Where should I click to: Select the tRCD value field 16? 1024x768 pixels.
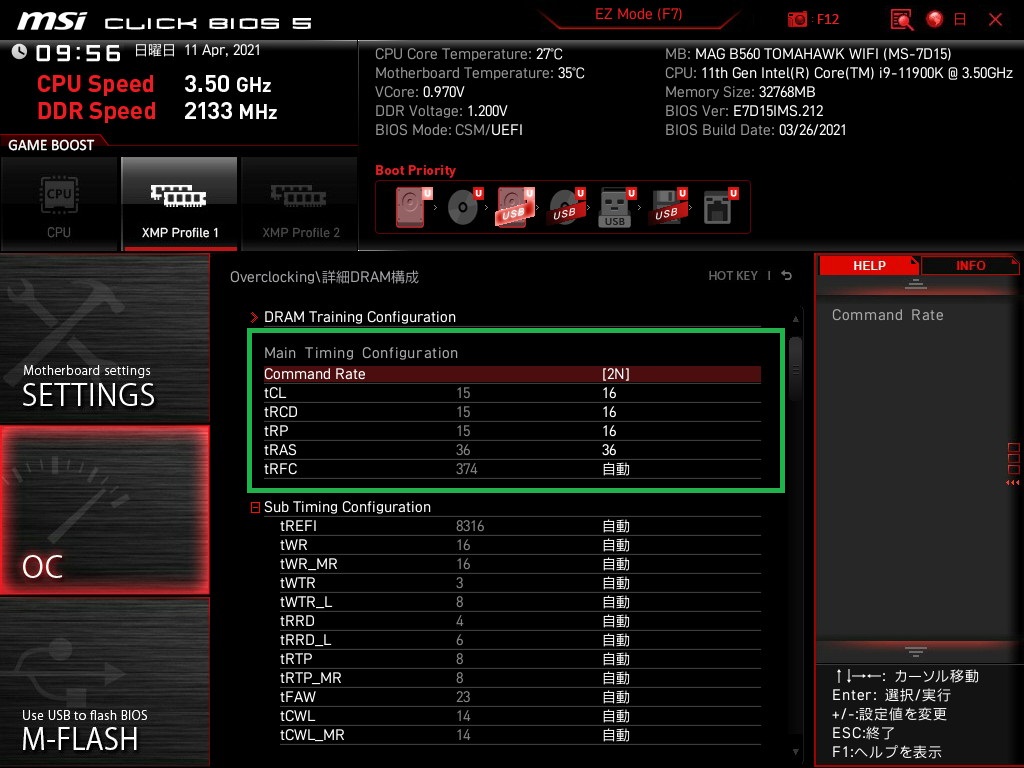pos(609,412)
